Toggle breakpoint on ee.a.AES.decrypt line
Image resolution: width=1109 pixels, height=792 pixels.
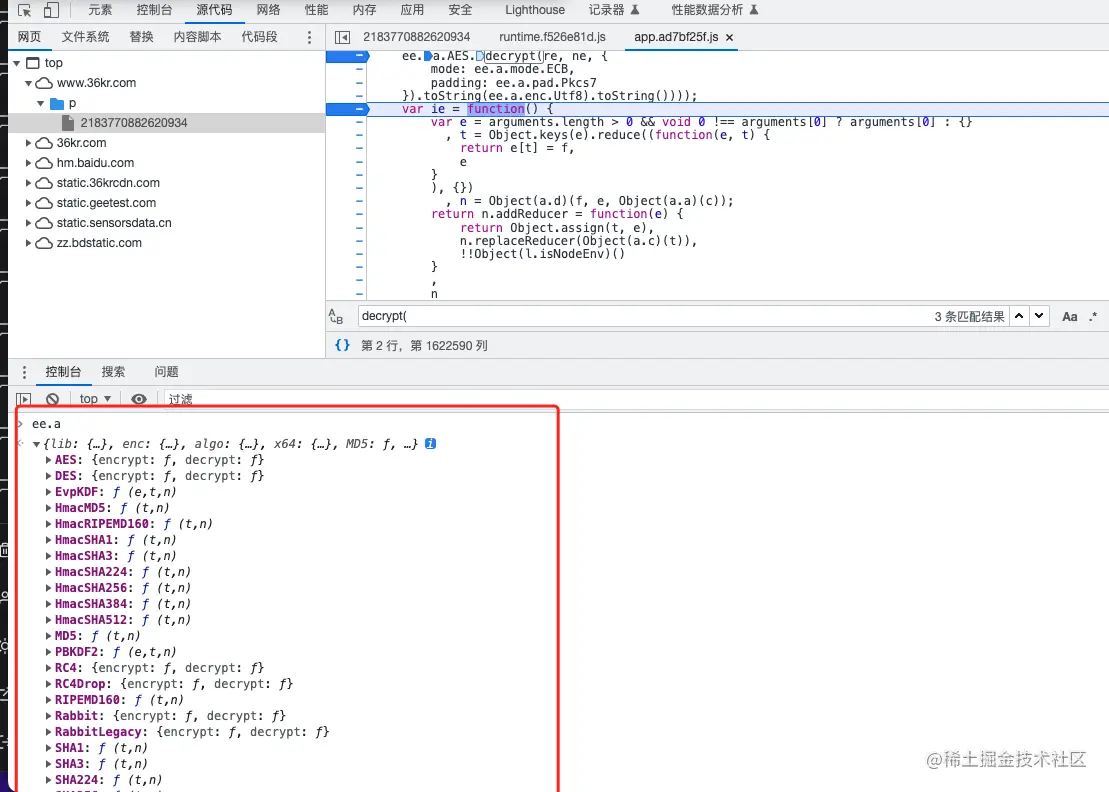[x=347, y=56]
